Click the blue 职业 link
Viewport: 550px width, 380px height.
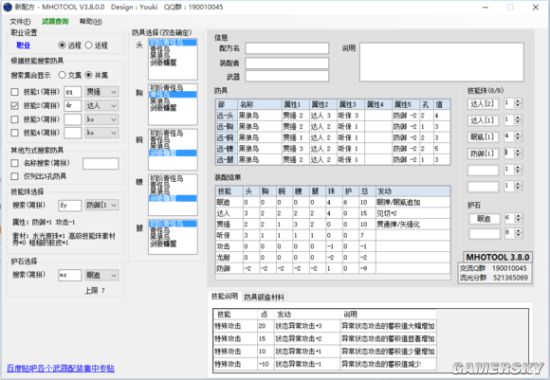(23, 45)
